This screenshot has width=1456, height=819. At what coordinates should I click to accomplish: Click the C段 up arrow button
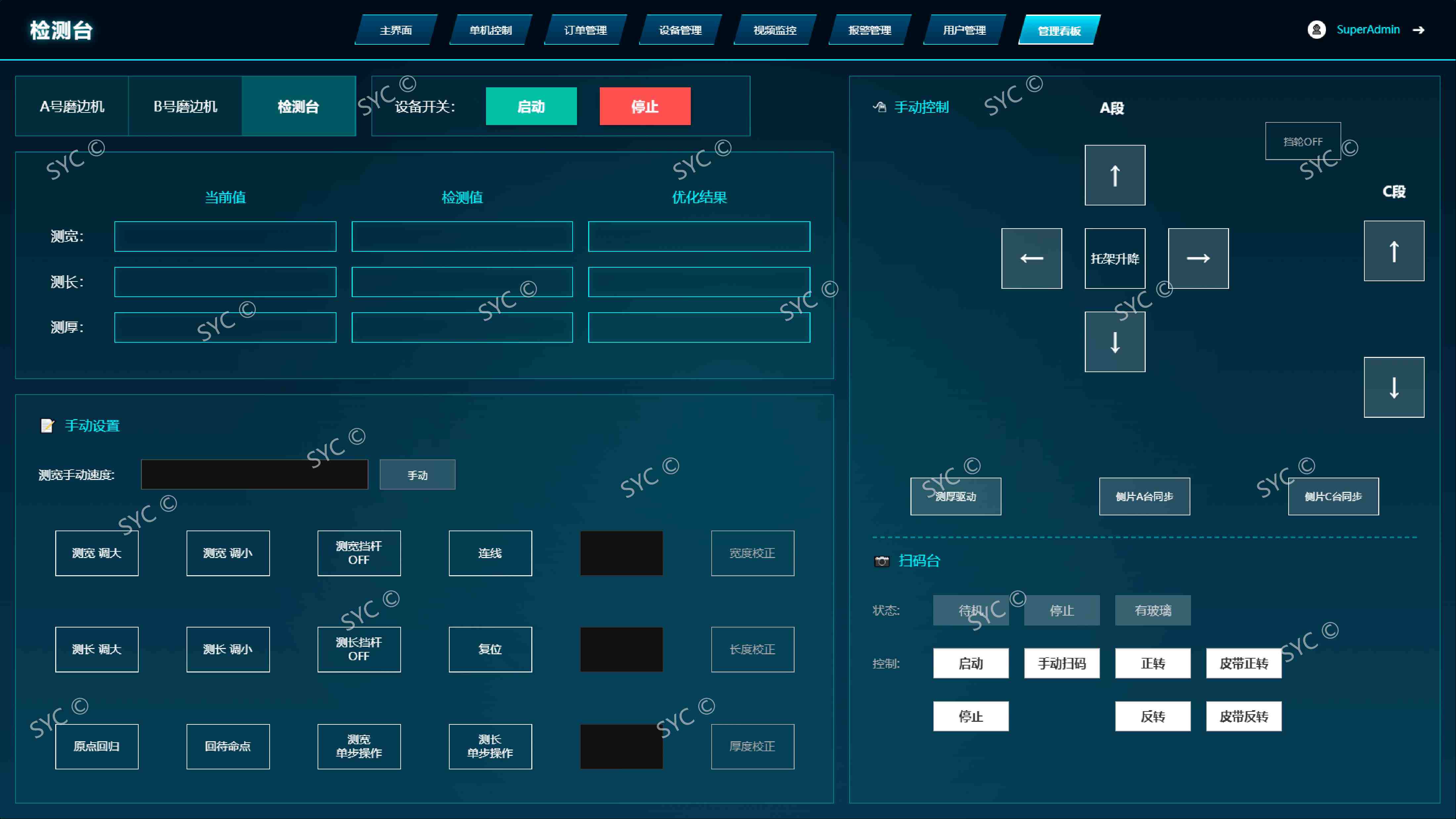tap(1394, 251)
